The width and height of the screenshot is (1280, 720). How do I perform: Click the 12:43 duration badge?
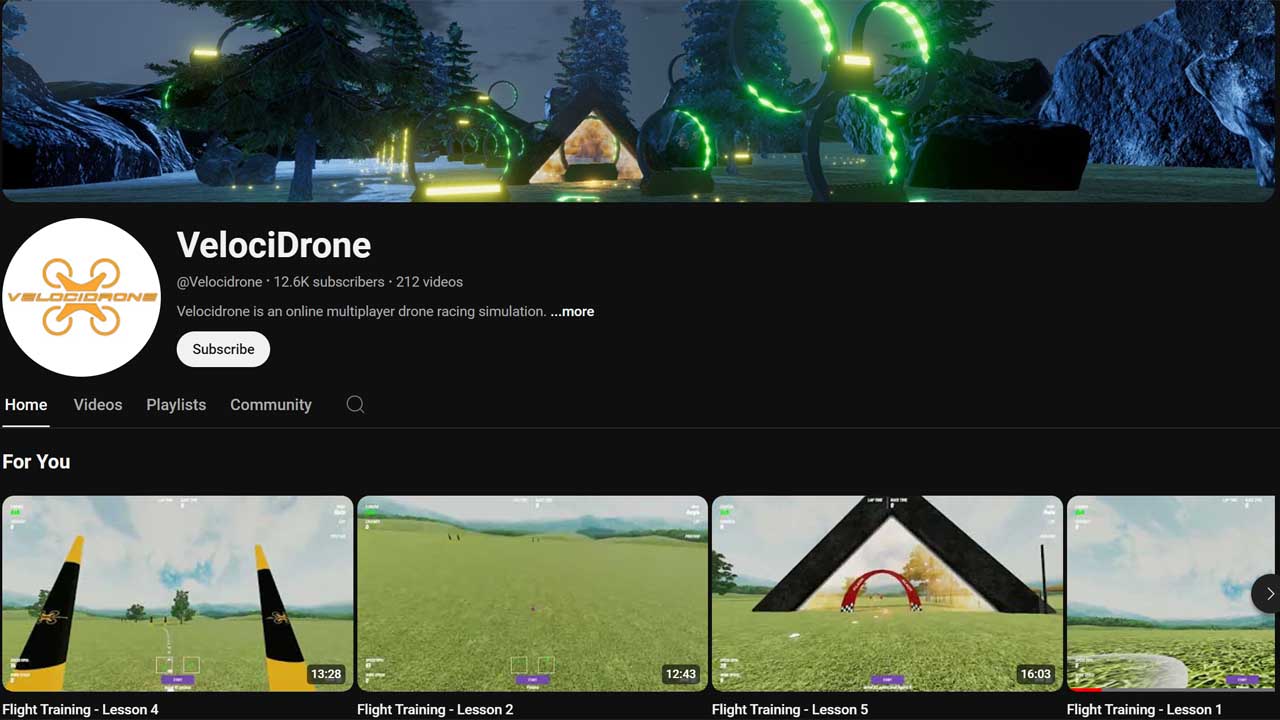click(681, 674)
